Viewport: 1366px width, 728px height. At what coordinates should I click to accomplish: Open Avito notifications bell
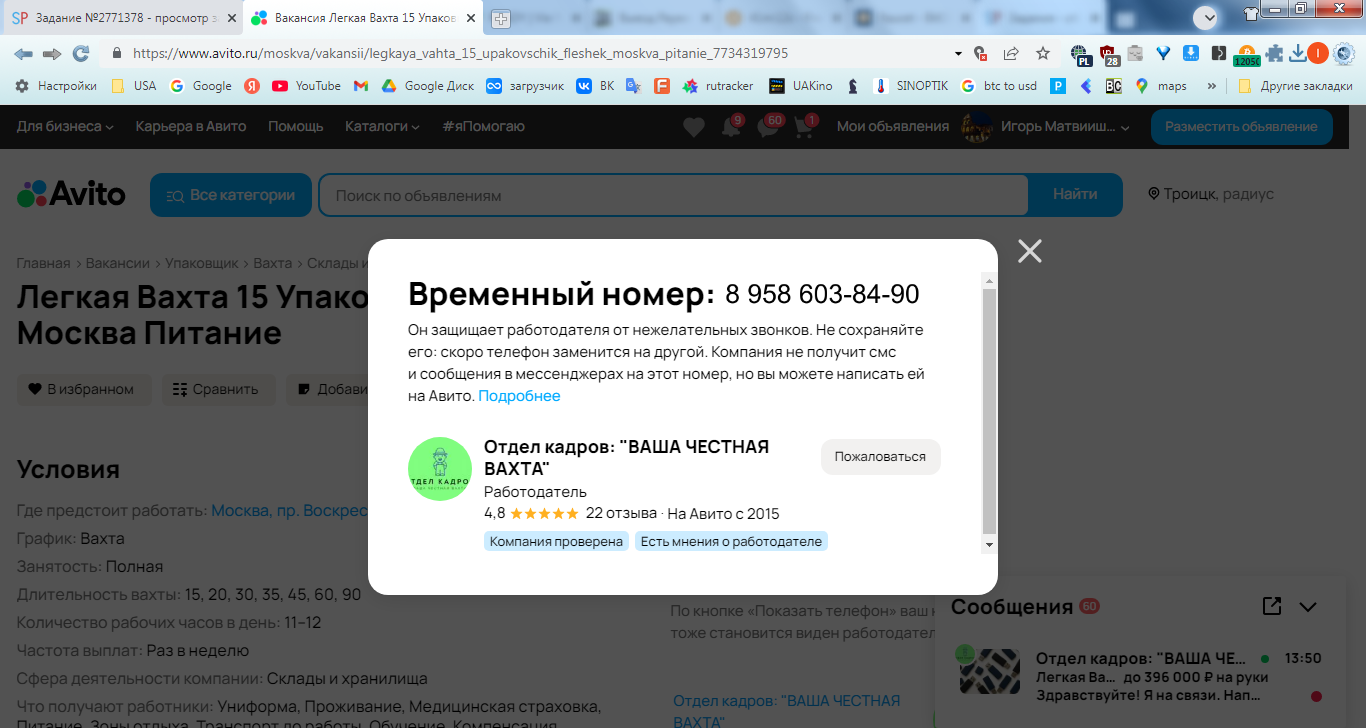tap(731, 127)
